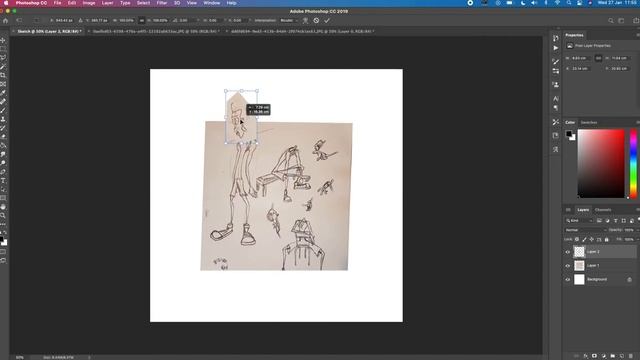Open the search icon in options bar
The image size is (640, 360).
click(x=611, y=20)
